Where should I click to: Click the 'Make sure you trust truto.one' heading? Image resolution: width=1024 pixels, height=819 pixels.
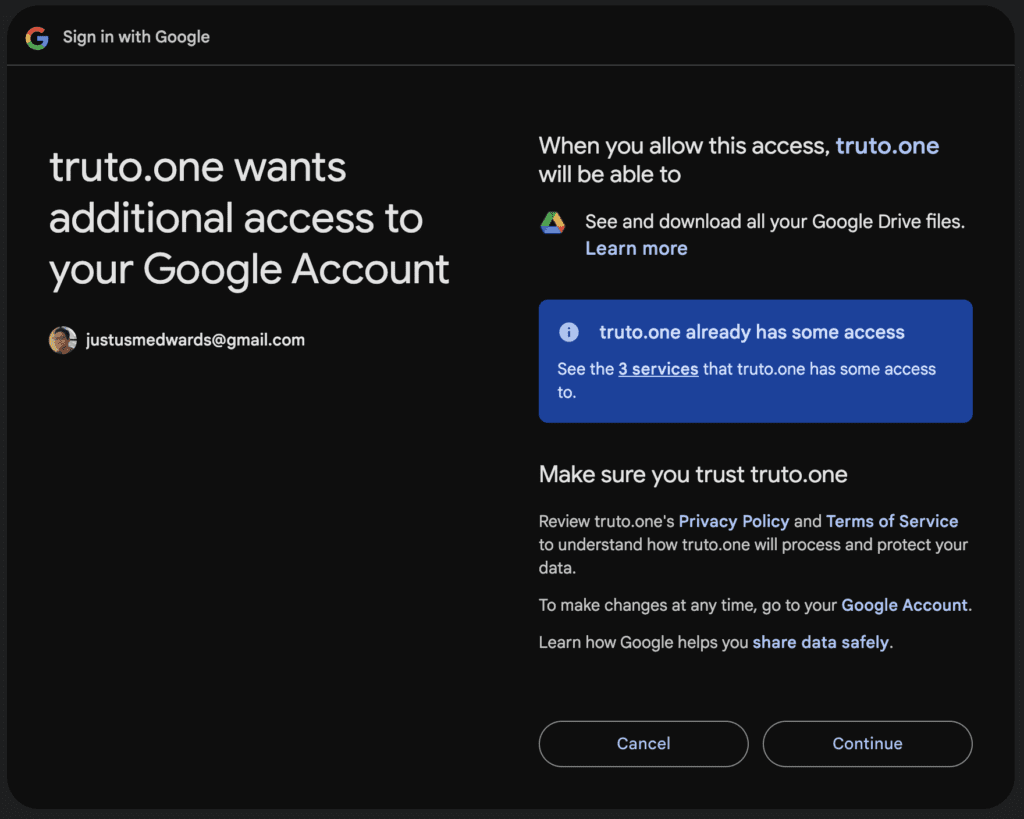point(693,474)
